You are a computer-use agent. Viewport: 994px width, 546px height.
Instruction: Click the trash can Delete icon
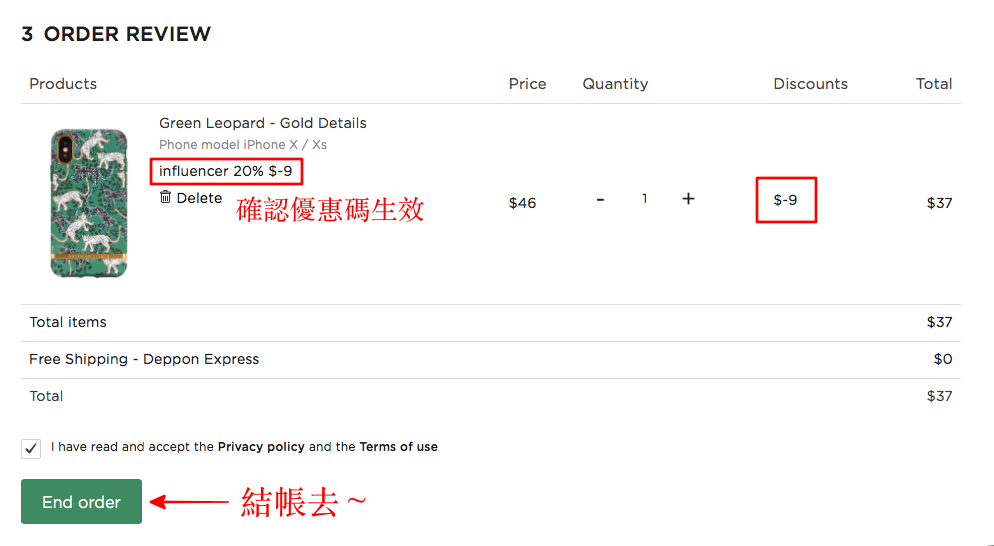point(165,197)
